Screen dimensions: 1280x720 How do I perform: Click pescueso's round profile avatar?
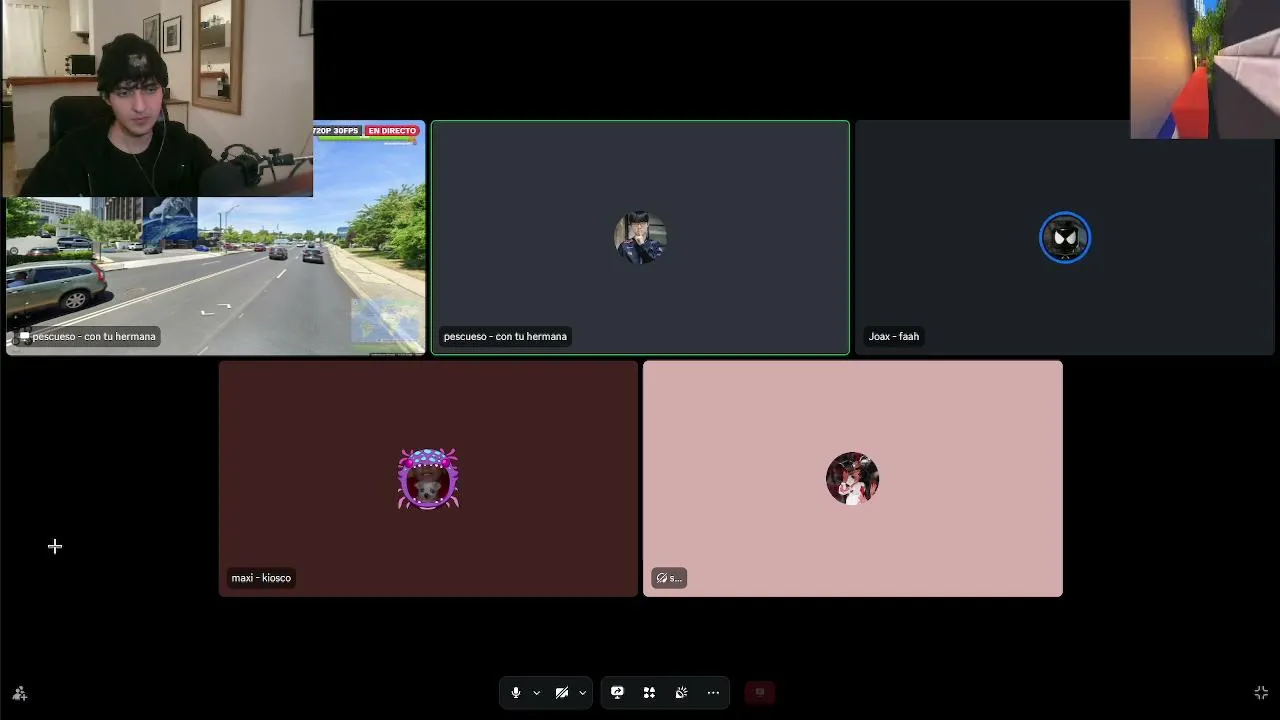(640, 238)
